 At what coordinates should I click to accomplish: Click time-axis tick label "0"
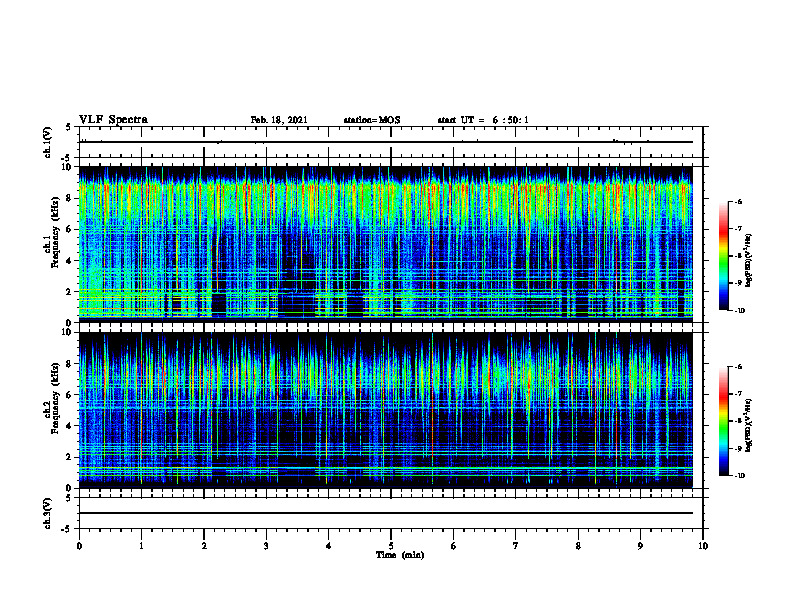(x=79, y=546)
